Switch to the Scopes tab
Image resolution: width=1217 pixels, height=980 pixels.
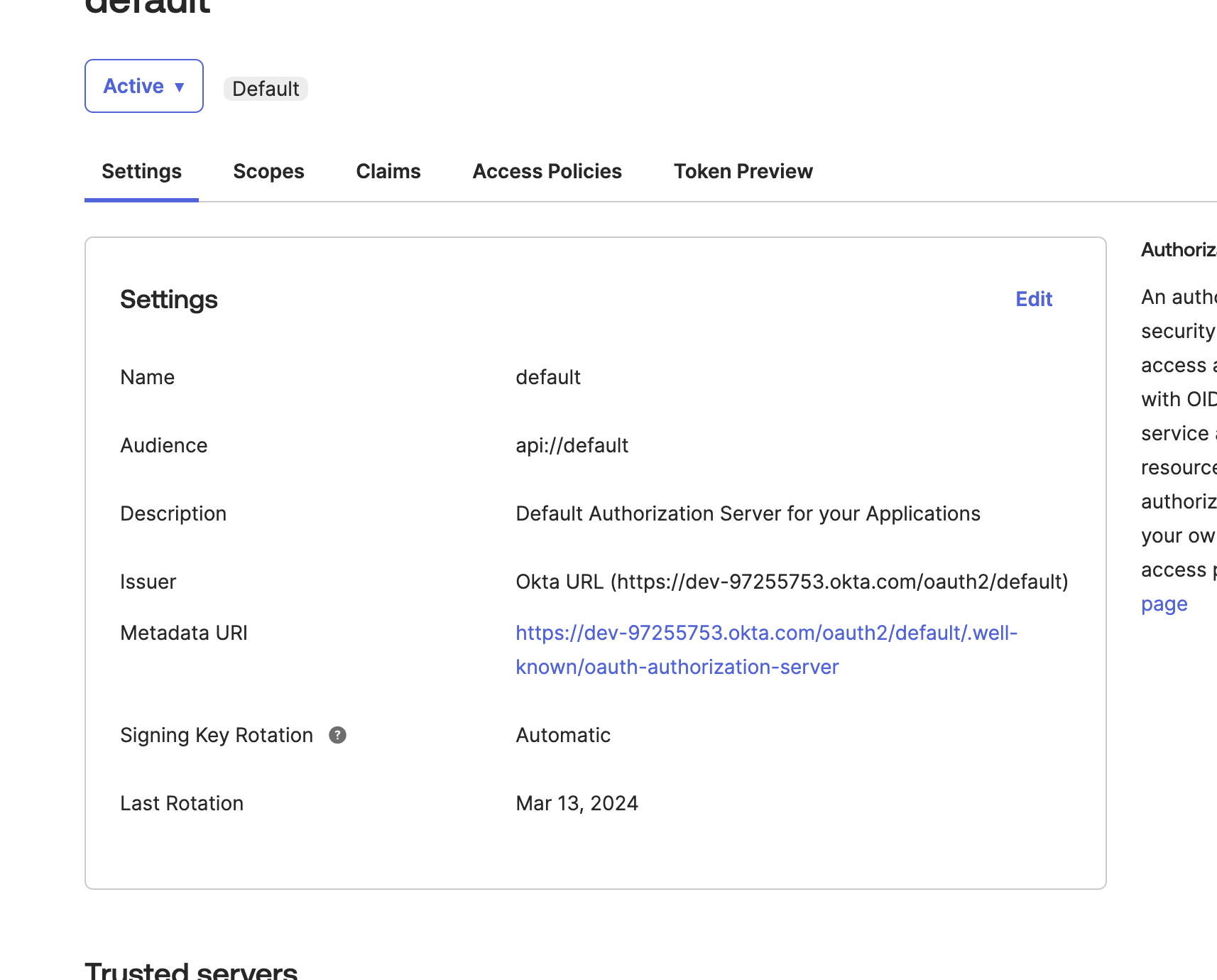tap(268, 171)
